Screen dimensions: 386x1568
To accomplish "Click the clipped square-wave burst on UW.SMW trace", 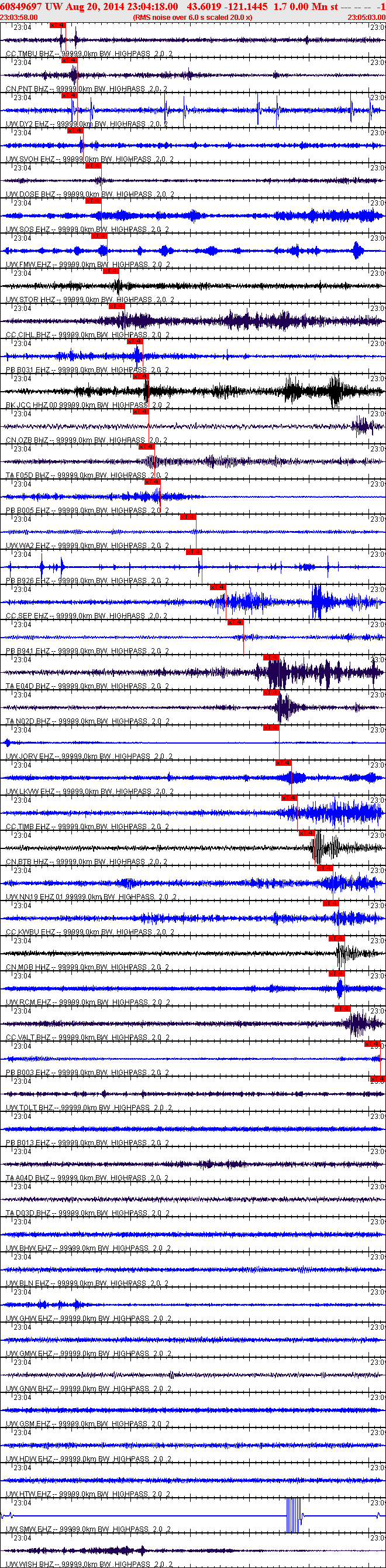I will click(x=294, y=1516).
